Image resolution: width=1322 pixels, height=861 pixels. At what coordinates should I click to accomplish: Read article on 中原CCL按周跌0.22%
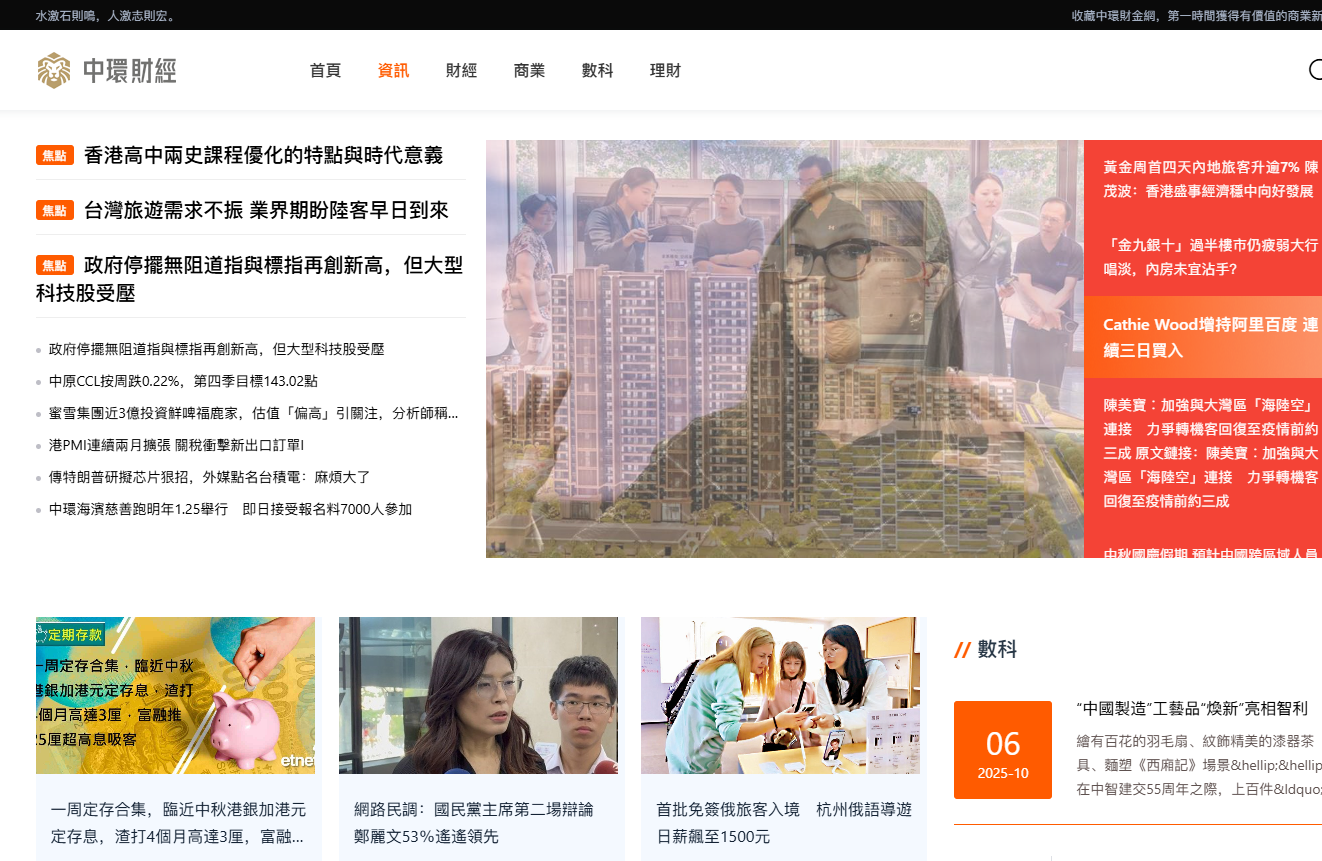click(x=183, y=381)
